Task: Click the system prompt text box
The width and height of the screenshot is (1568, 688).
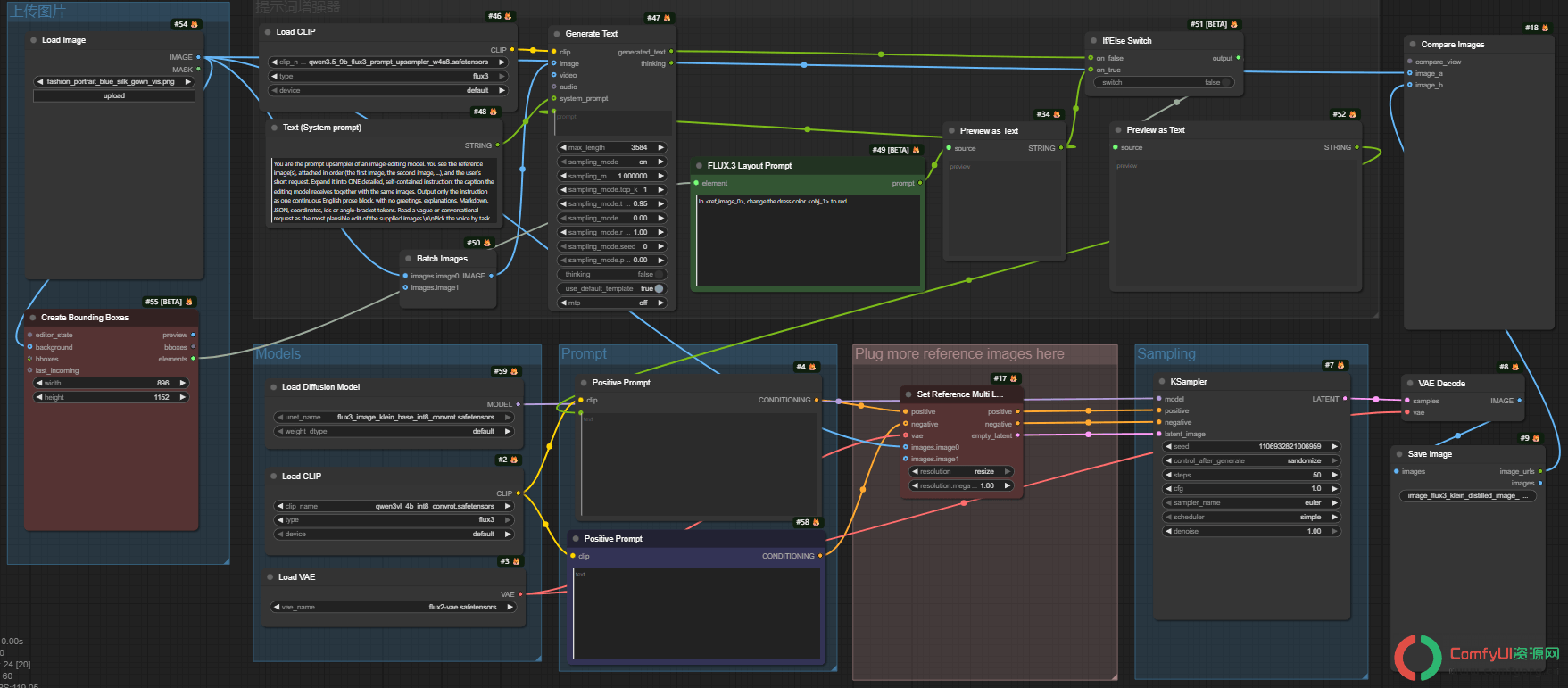Action: [x=384, y=191]
